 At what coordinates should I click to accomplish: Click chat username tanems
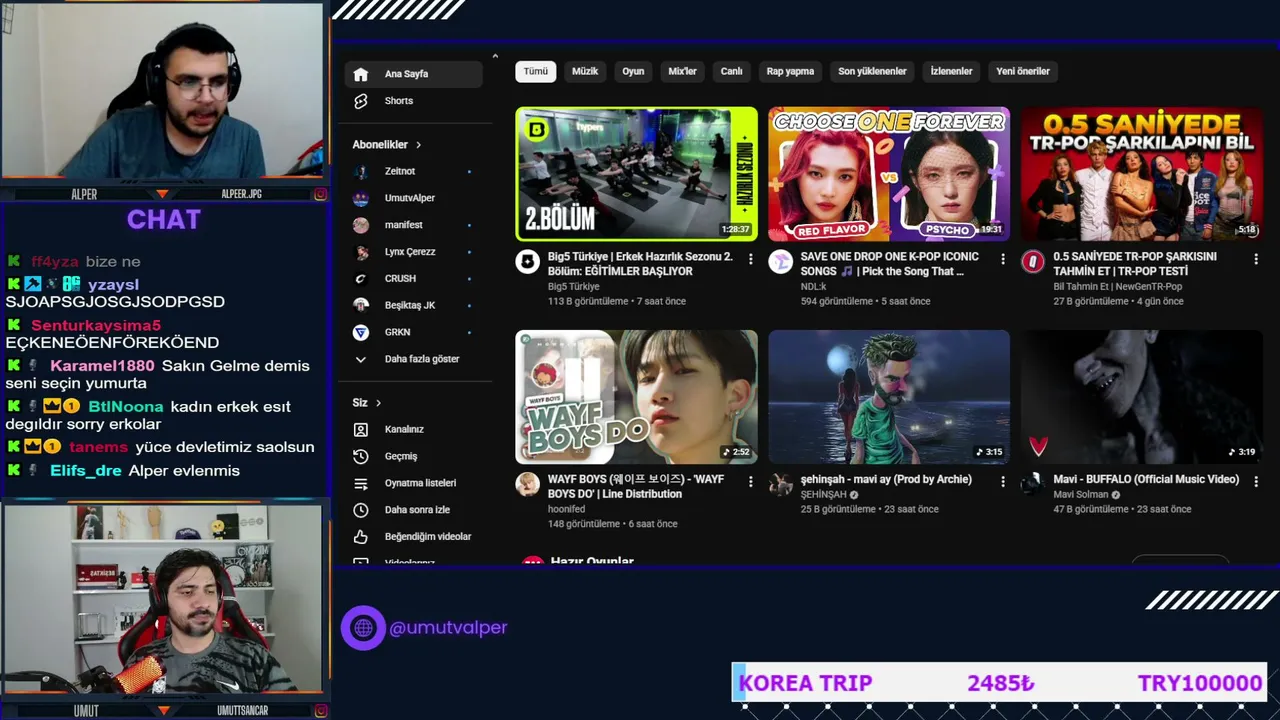(x=99, y=447)
